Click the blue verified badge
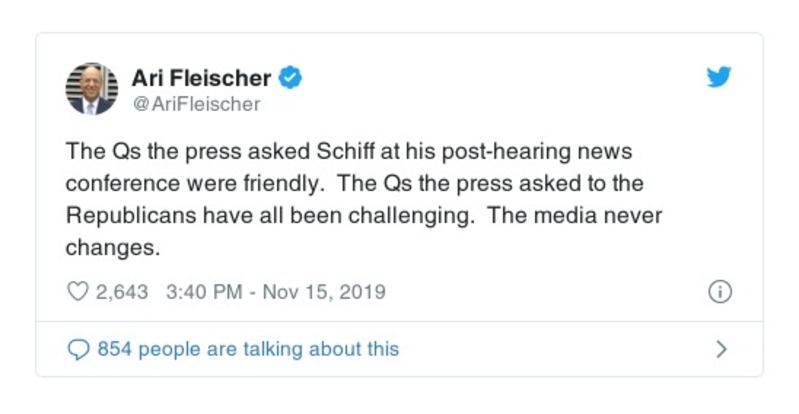This screenshot has height=414, width=799. tap(291, 77)
